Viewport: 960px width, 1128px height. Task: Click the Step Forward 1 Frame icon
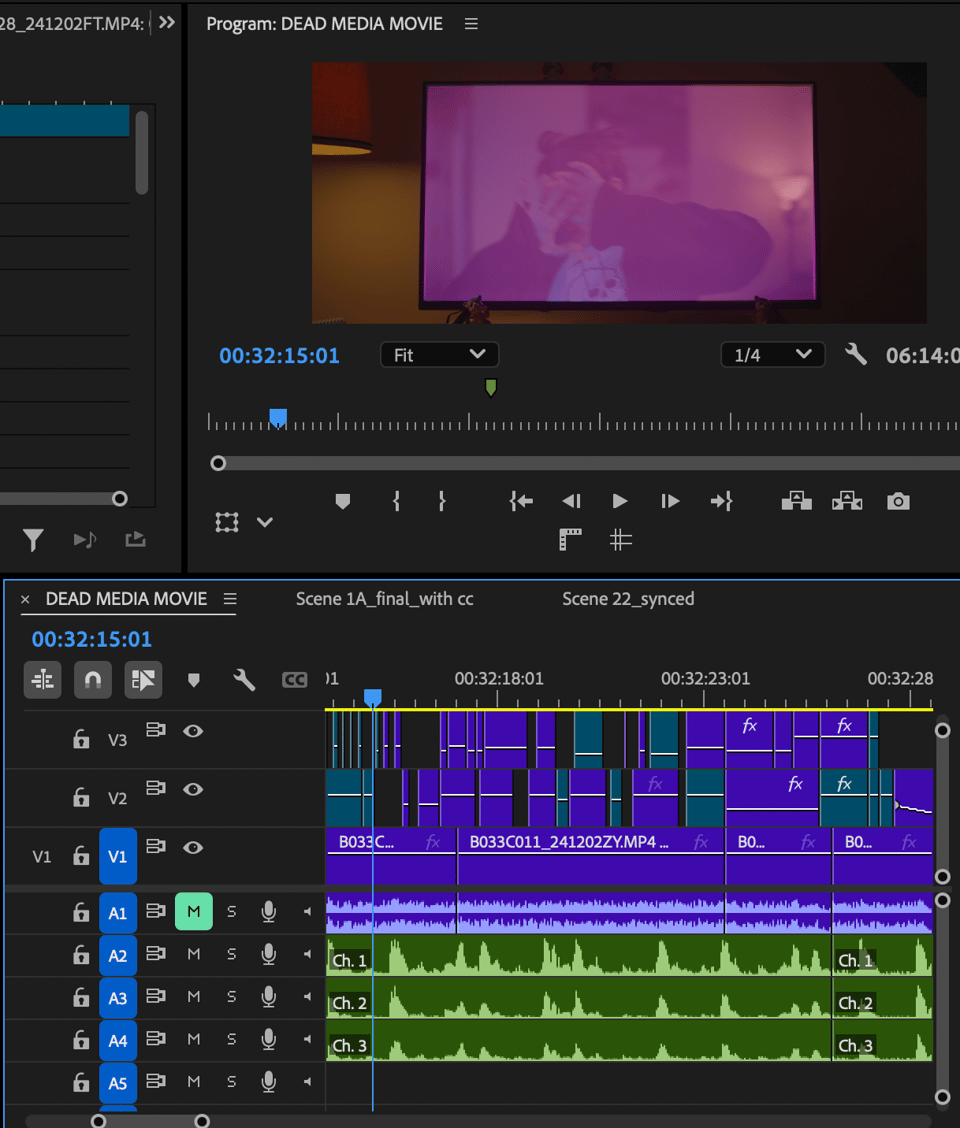[670, 501]
